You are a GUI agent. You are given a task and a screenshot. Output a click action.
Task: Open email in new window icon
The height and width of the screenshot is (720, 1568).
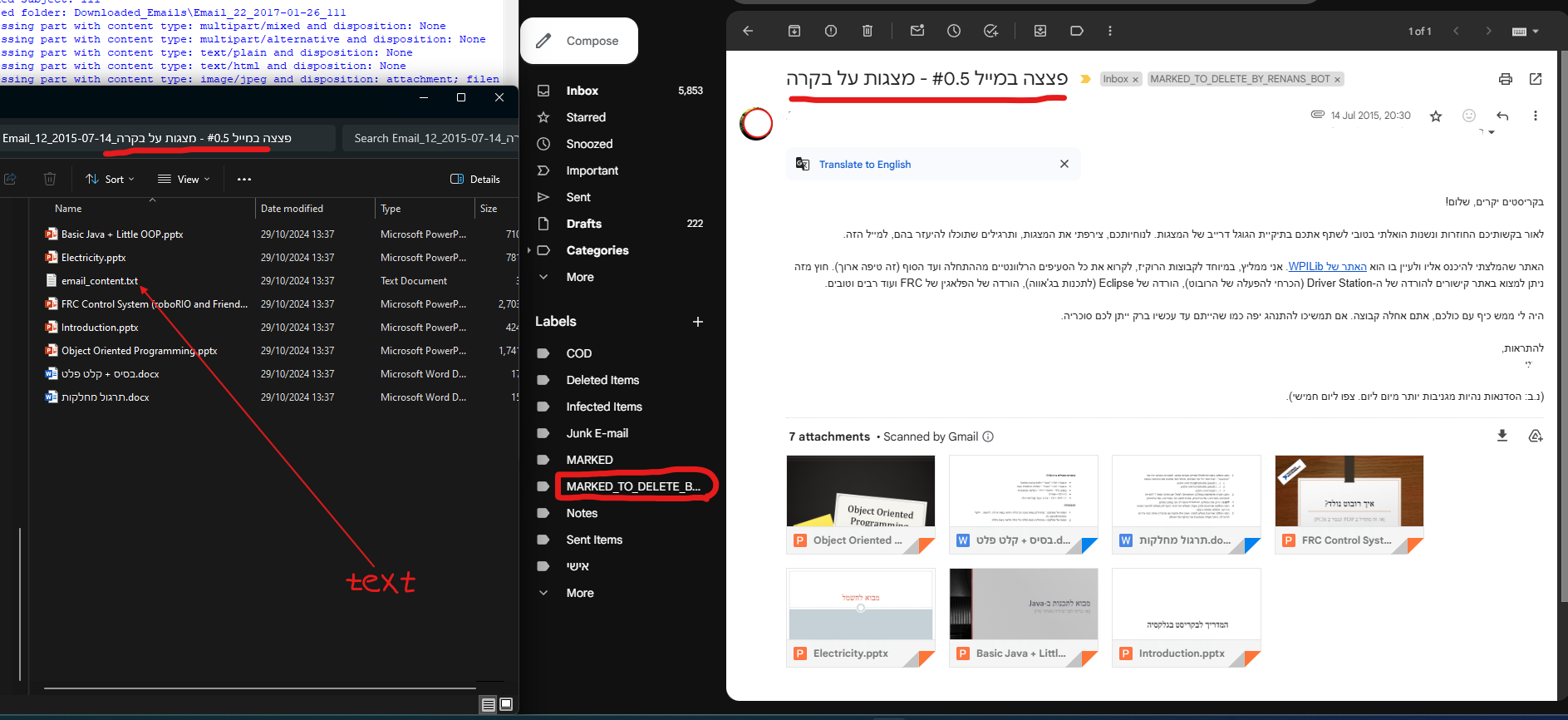click(x=1536, y=79)
